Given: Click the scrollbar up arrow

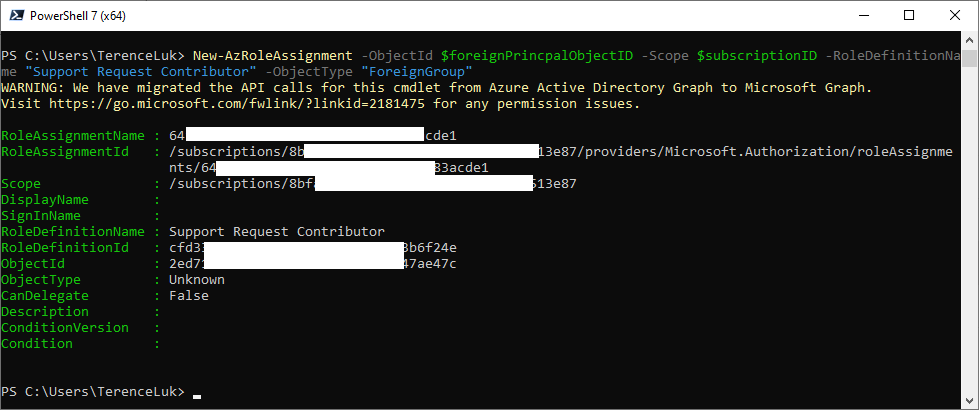Looking at the screenshot, I should click(x=969, y=39).
